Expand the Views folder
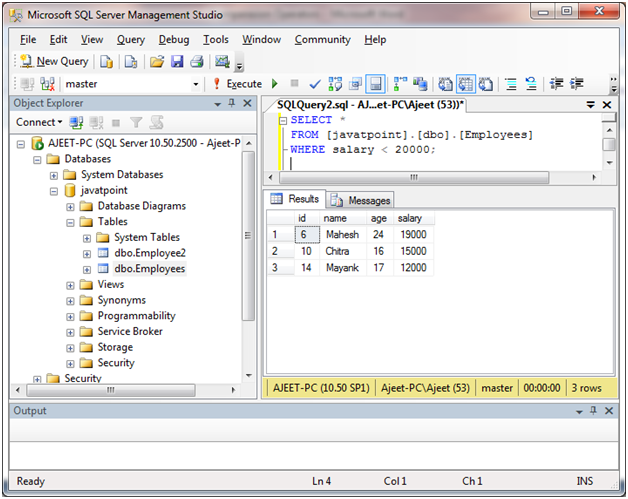This screenshot has width=628, height=499. (x=70, y=286)
